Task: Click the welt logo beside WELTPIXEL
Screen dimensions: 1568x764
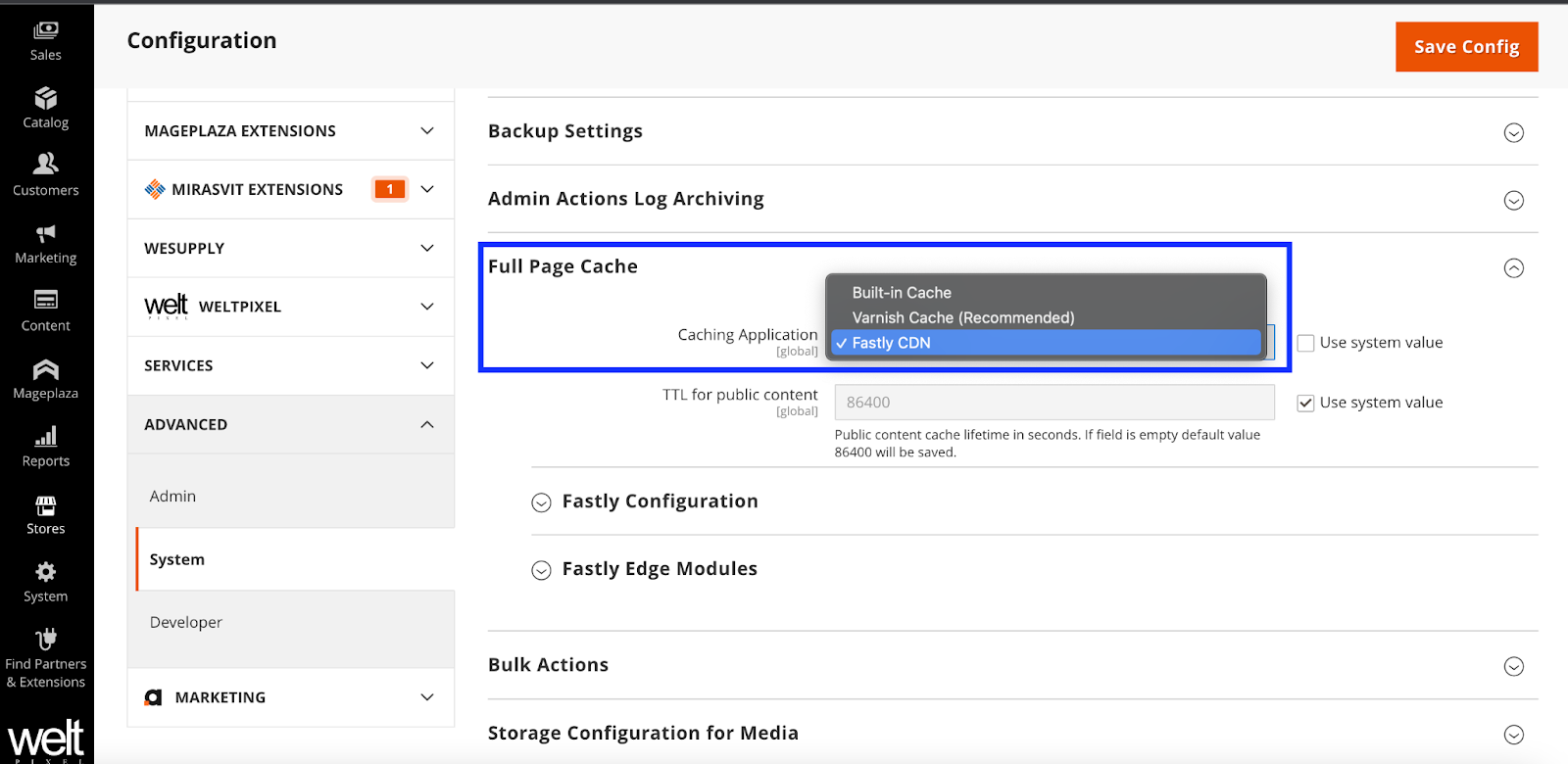Action: [167, 307]
